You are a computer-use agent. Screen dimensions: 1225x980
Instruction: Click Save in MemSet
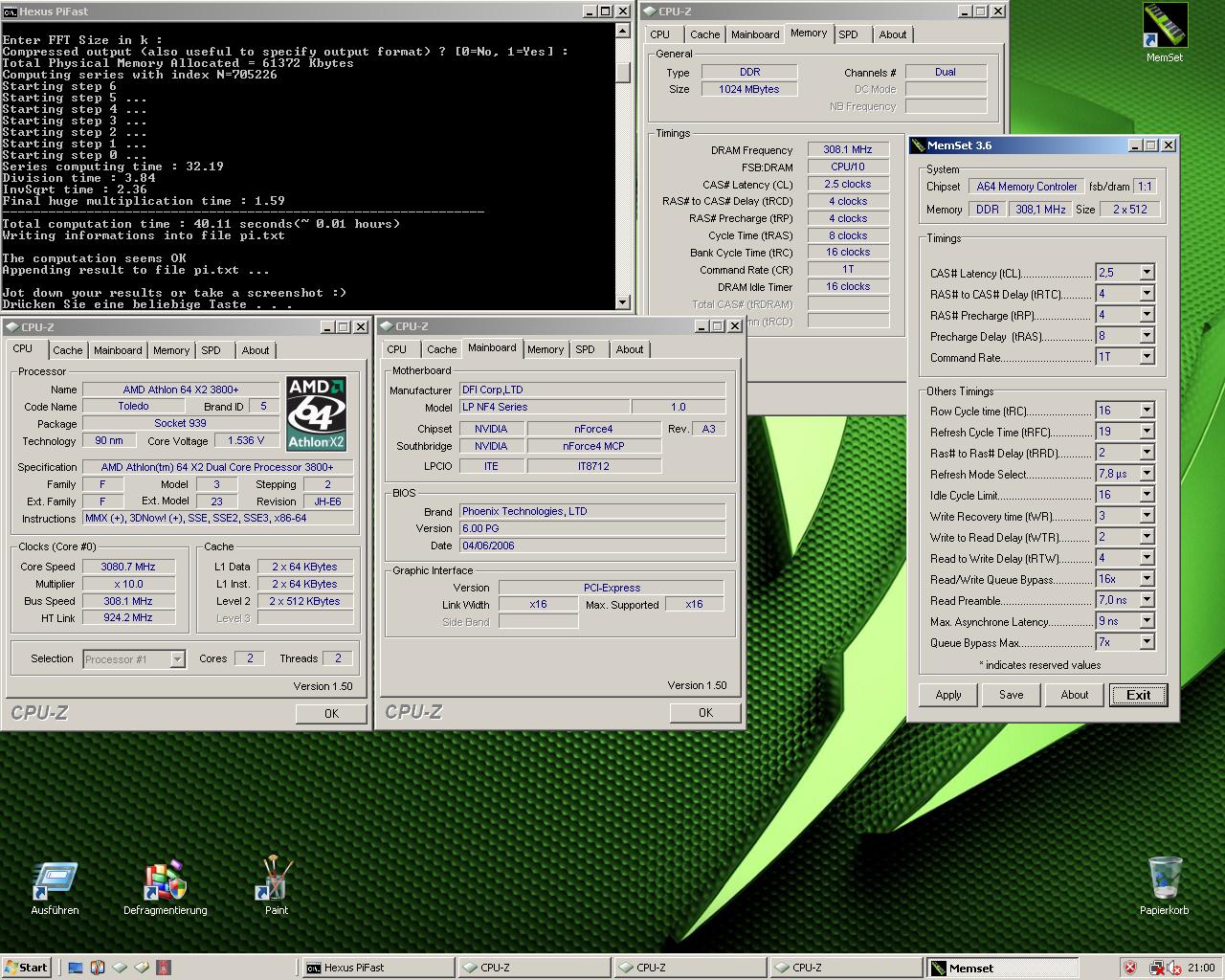(1012, 695)
